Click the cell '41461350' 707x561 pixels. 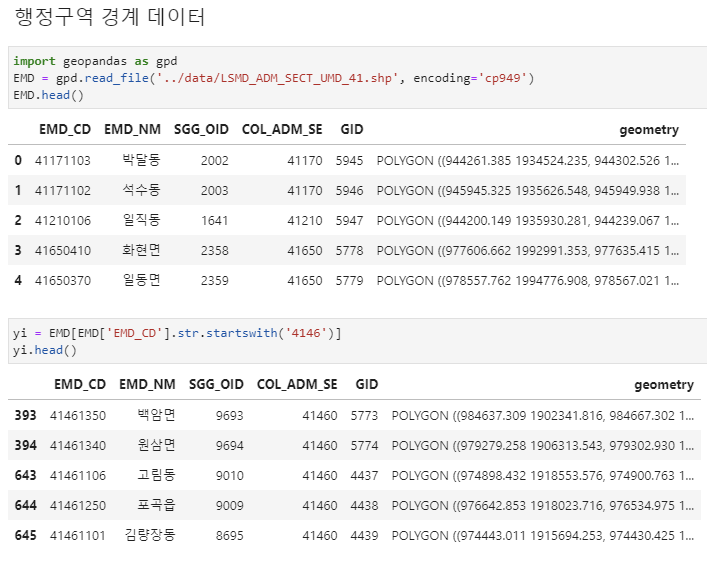pos(78,415)
